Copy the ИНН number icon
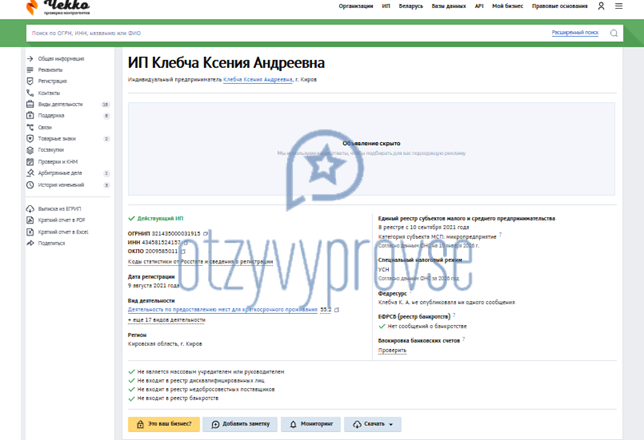Image resolution: width=644 pixels, height=440 pixels. tap(185, 242)
